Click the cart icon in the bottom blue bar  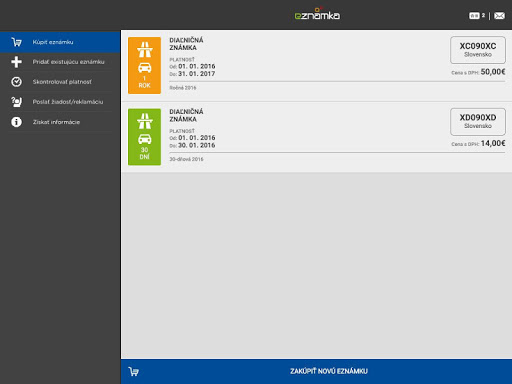134,371
